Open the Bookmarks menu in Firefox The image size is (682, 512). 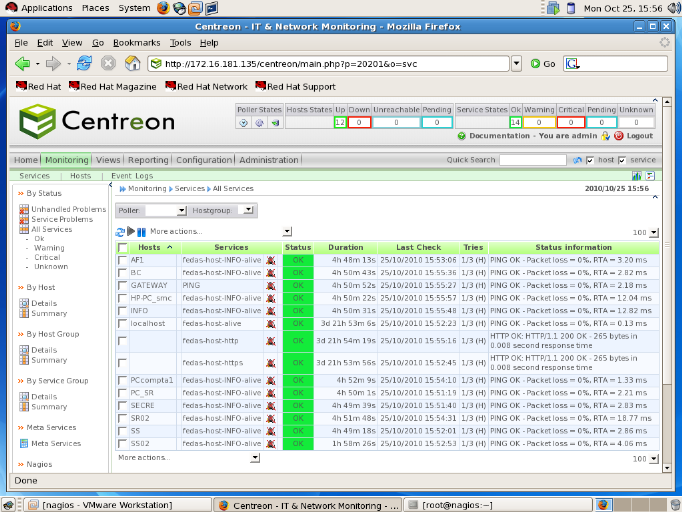135,44
